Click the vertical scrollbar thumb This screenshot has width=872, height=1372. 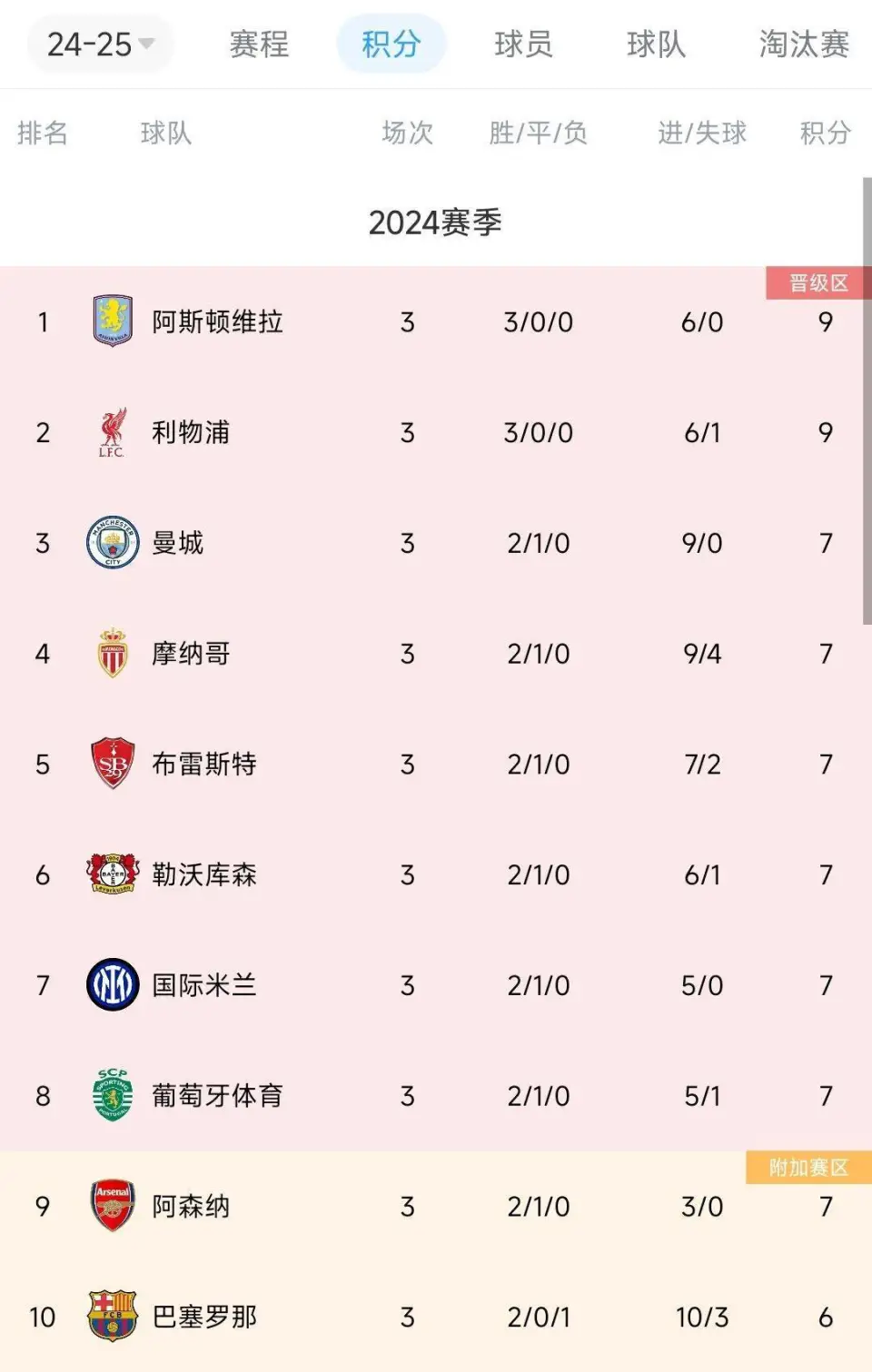867,400
